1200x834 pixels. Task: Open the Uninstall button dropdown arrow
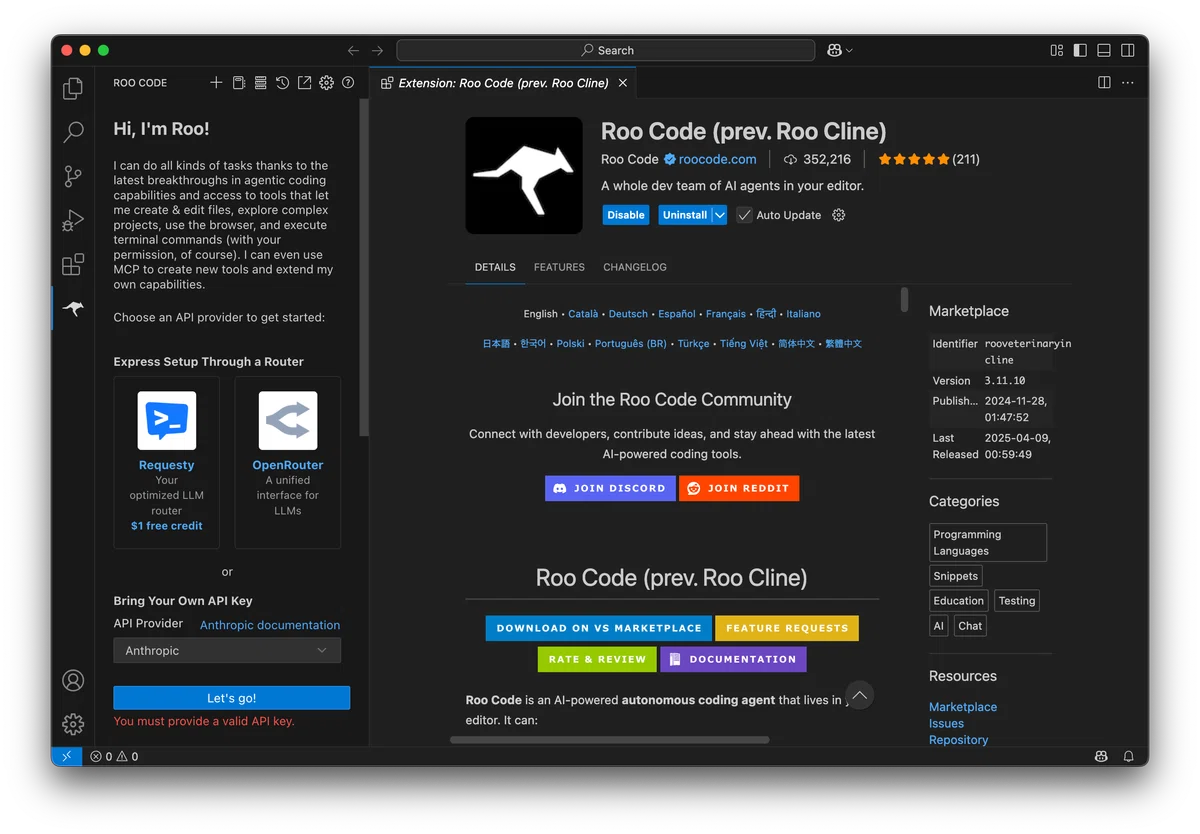coord(719,215)
